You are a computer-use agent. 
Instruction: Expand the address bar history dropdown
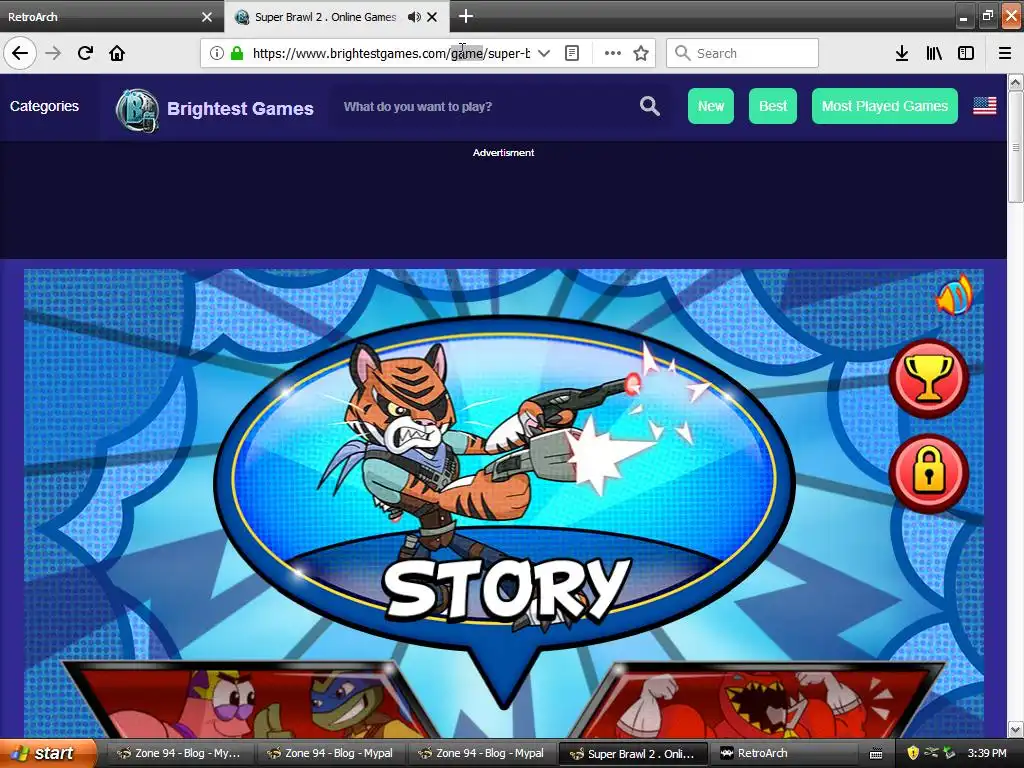pos(543,53)
